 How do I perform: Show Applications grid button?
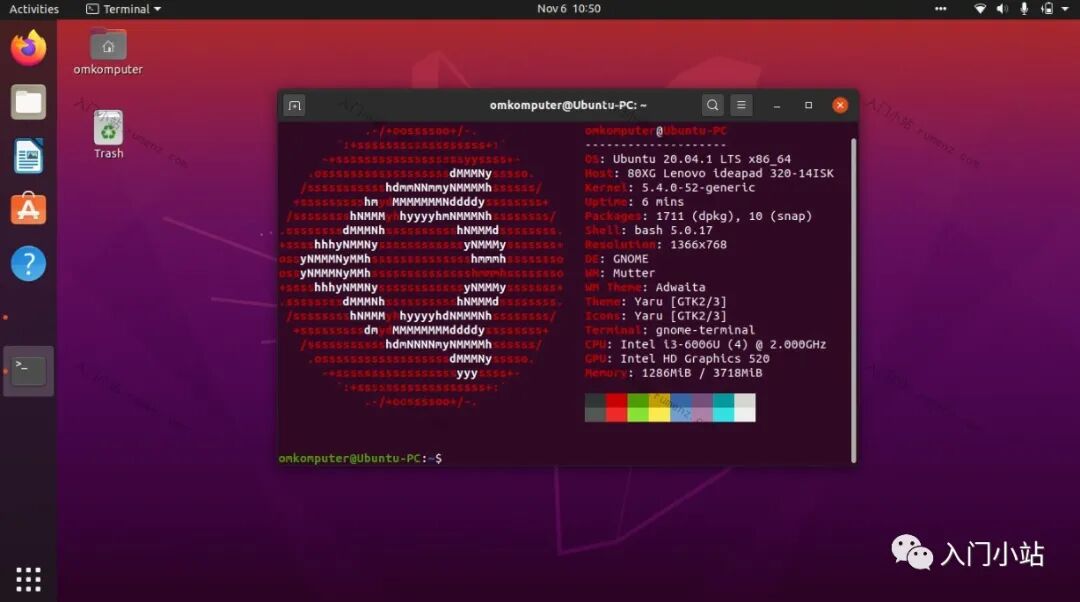coord(28,579)
